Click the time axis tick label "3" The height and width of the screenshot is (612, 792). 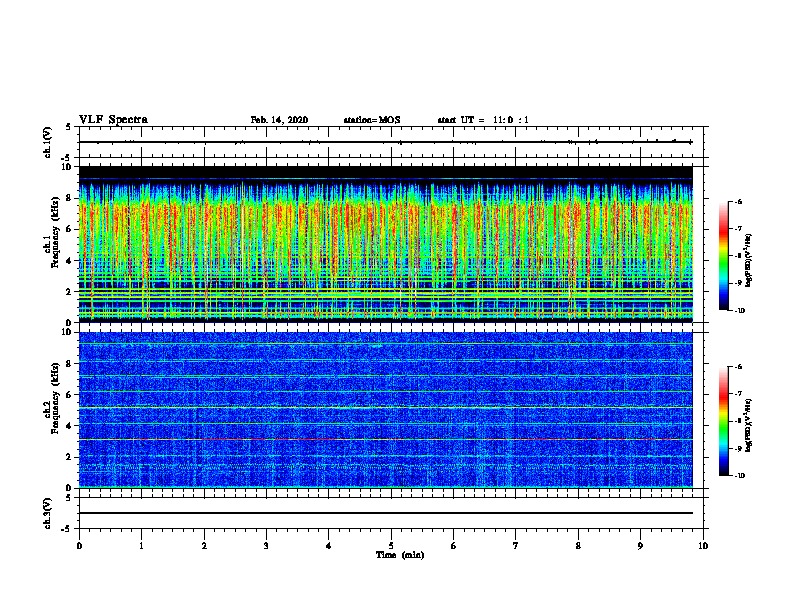pyautogui.click(x=266, y=545)
